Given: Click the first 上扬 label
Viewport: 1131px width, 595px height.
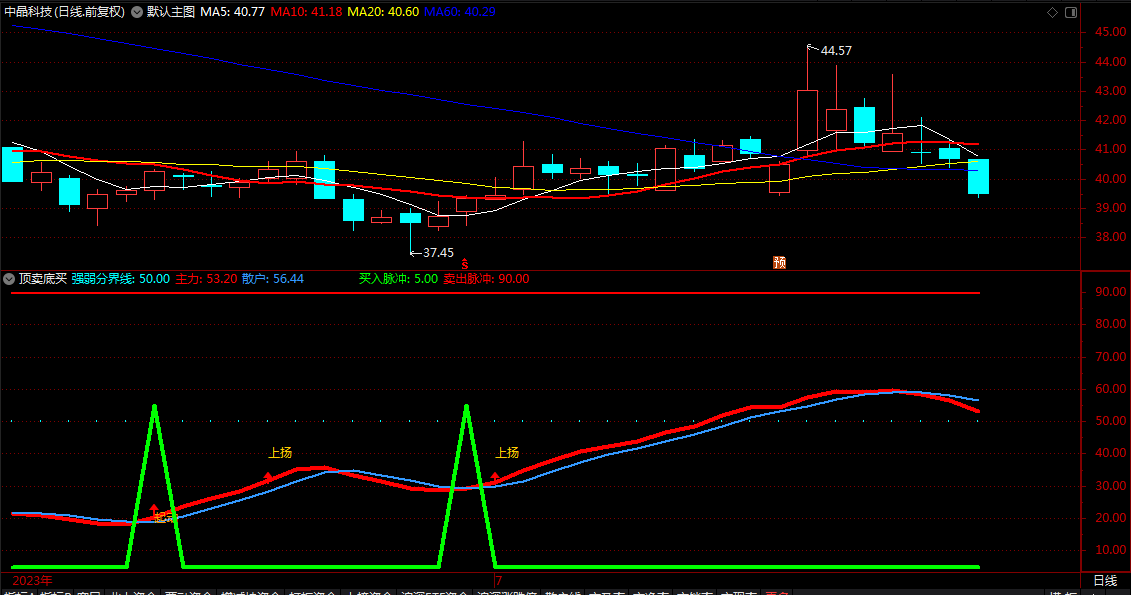Looking at the screenshot, I should (280, 453).
